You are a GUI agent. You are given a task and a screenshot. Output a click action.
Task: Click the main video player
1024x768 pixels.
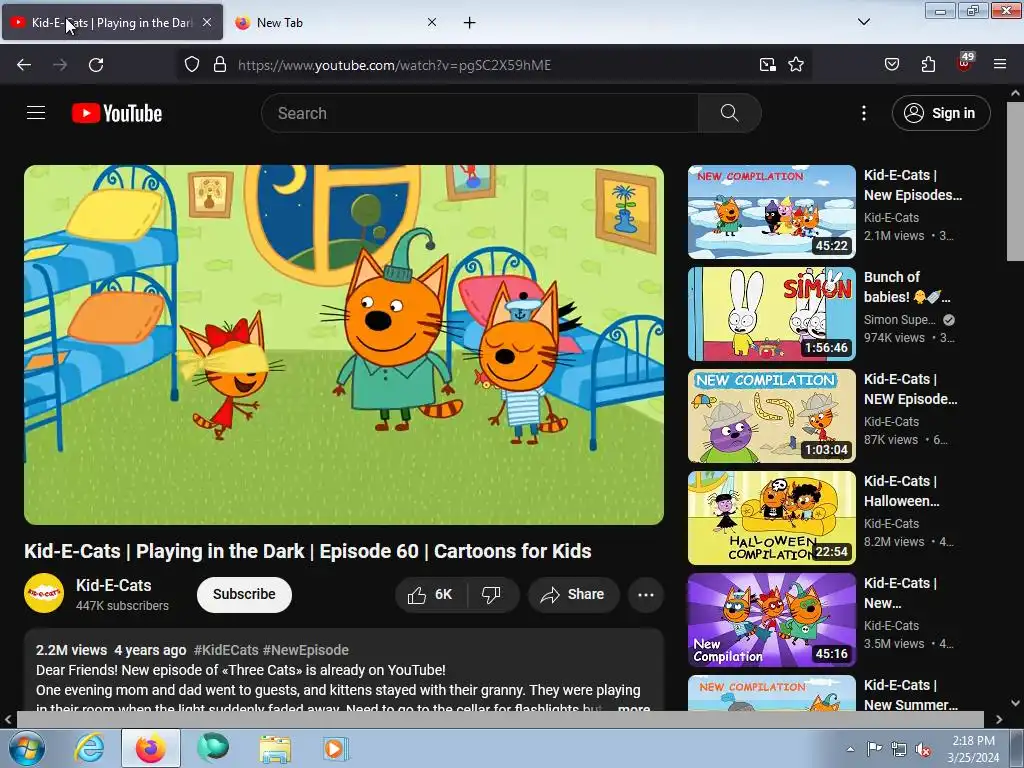click(x=344, y=345)
